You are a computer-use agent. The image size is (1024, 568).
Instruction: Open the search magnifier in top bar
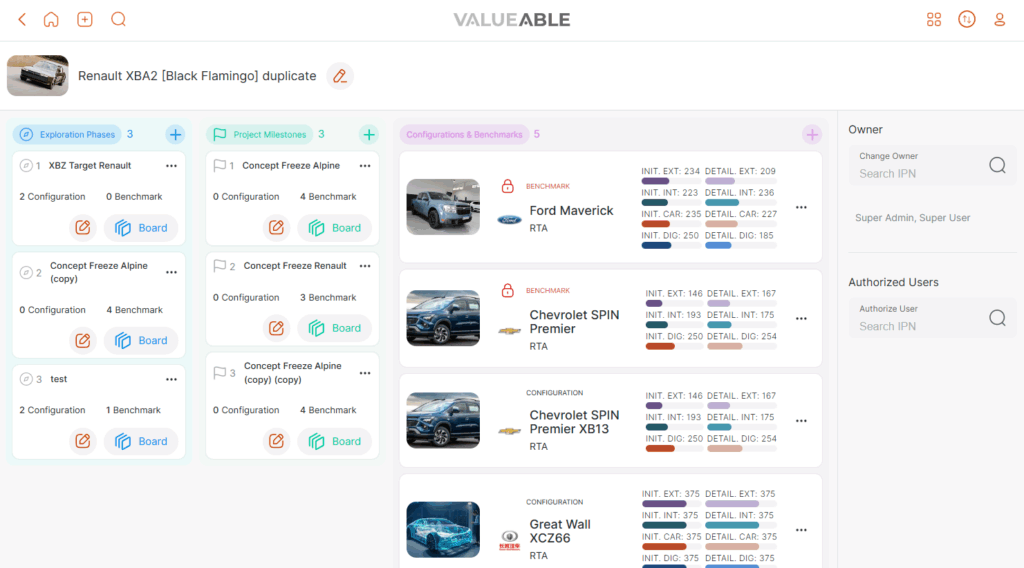click(x=118, y=20)
